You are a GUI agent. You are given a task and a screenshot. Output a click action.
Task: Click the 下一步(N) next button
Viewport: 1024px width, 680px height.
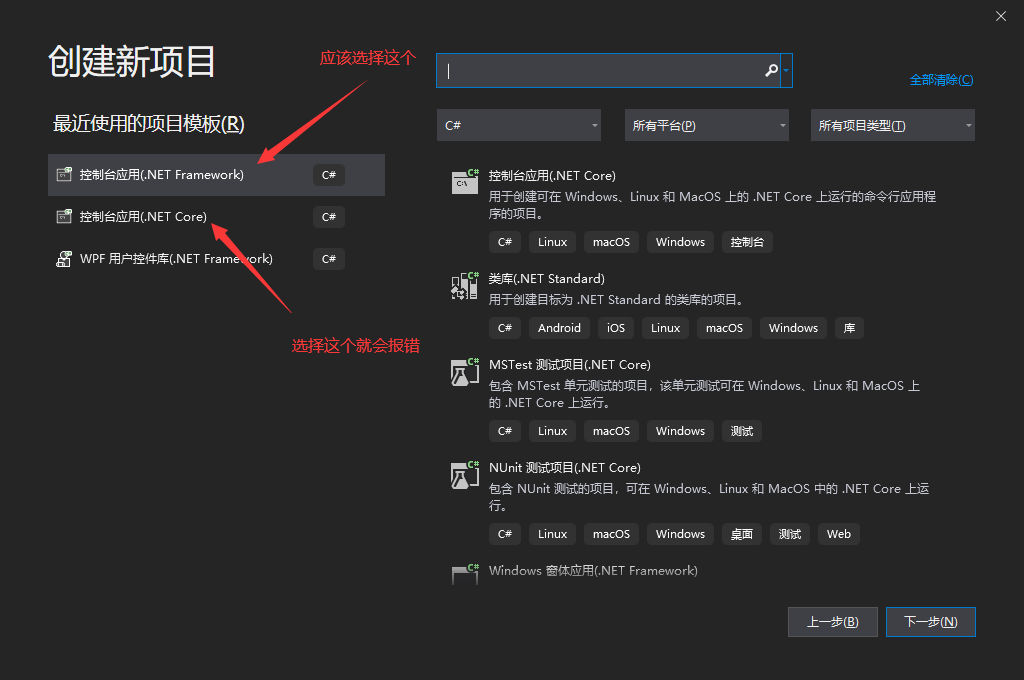point(931,622)
